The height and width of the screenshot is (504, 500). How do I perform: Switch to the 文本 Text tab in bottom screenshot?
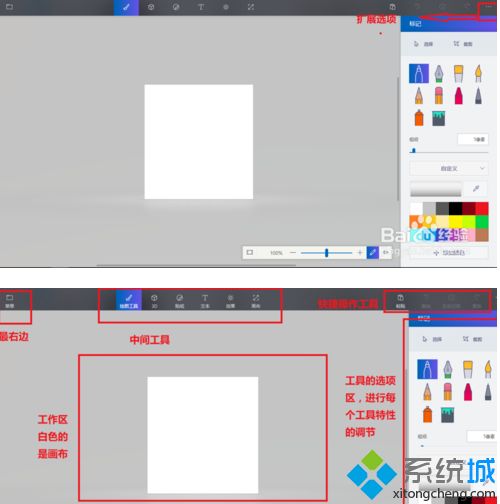click(205, 300)
